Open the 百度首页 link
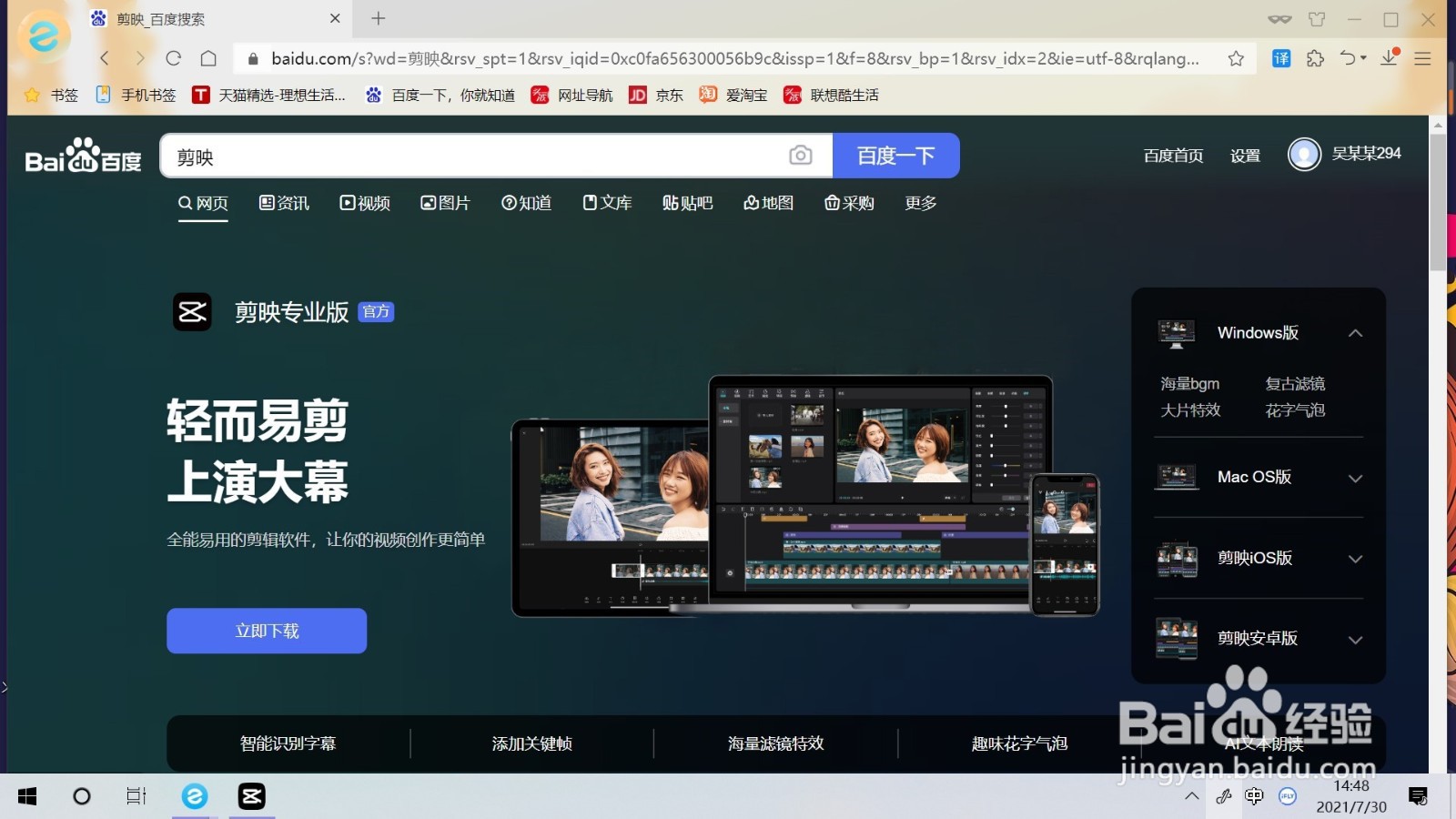This screenshot has width=1456, height=819. click(x=1173, y=156)
